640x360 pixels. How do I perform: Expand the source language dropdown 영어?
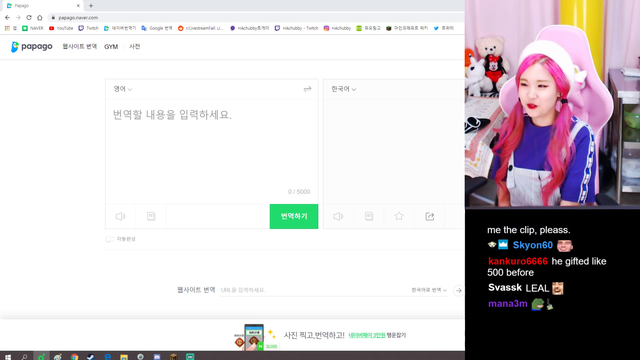pyautogui.click(x=123, y=89)
